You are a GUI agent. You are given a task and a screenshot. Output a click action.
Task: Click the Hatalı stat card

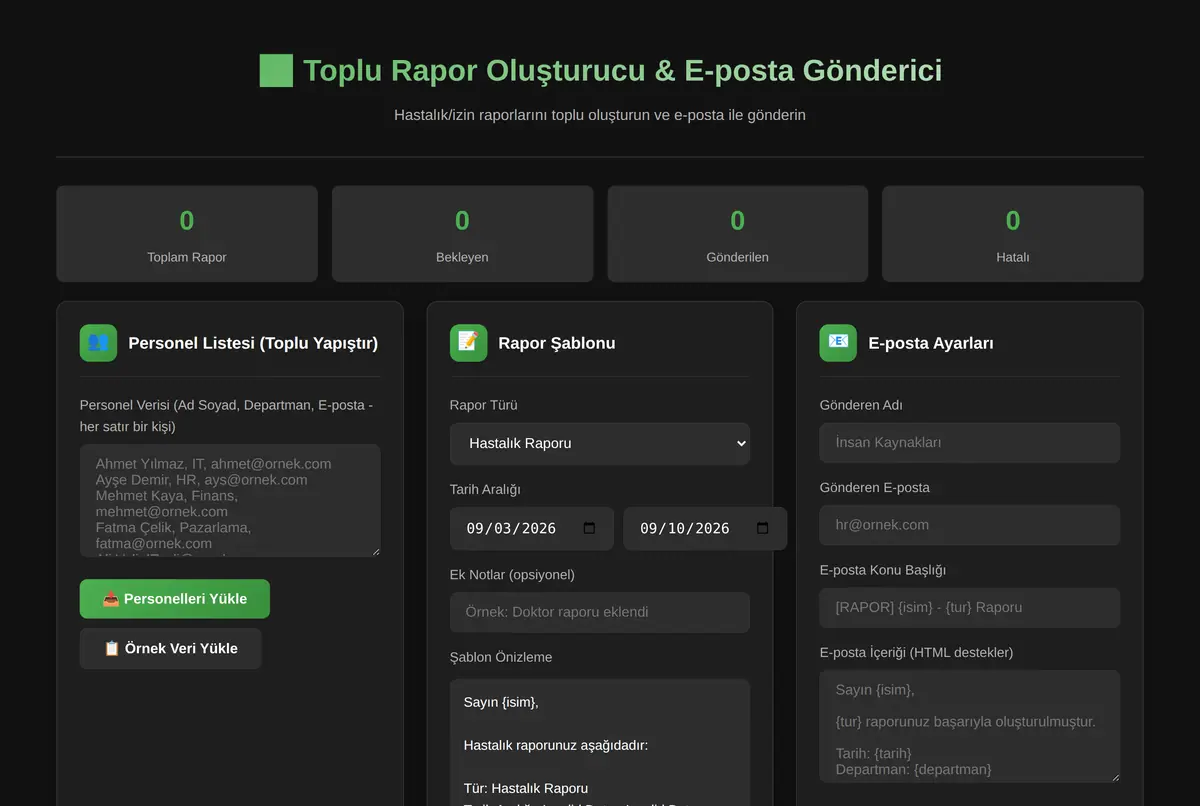coord(1013,234)
